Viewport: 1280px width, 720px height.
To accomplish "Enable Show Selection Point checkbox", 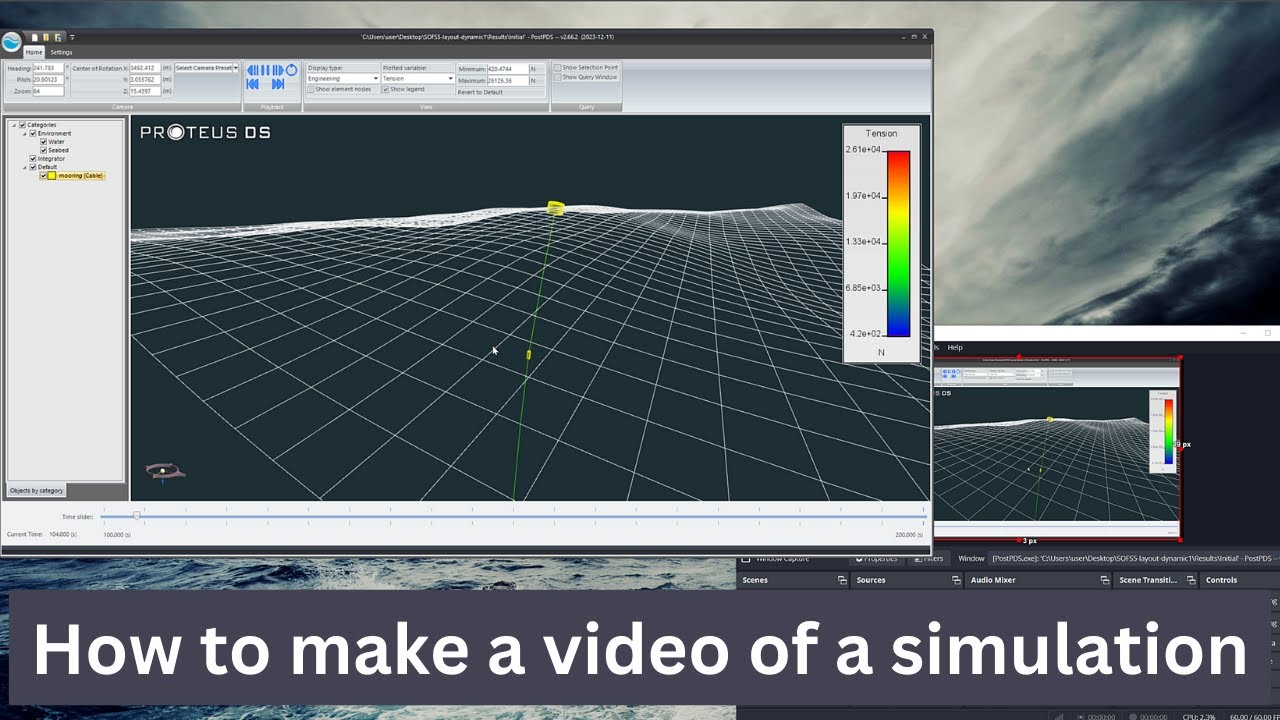I will 558,67.
